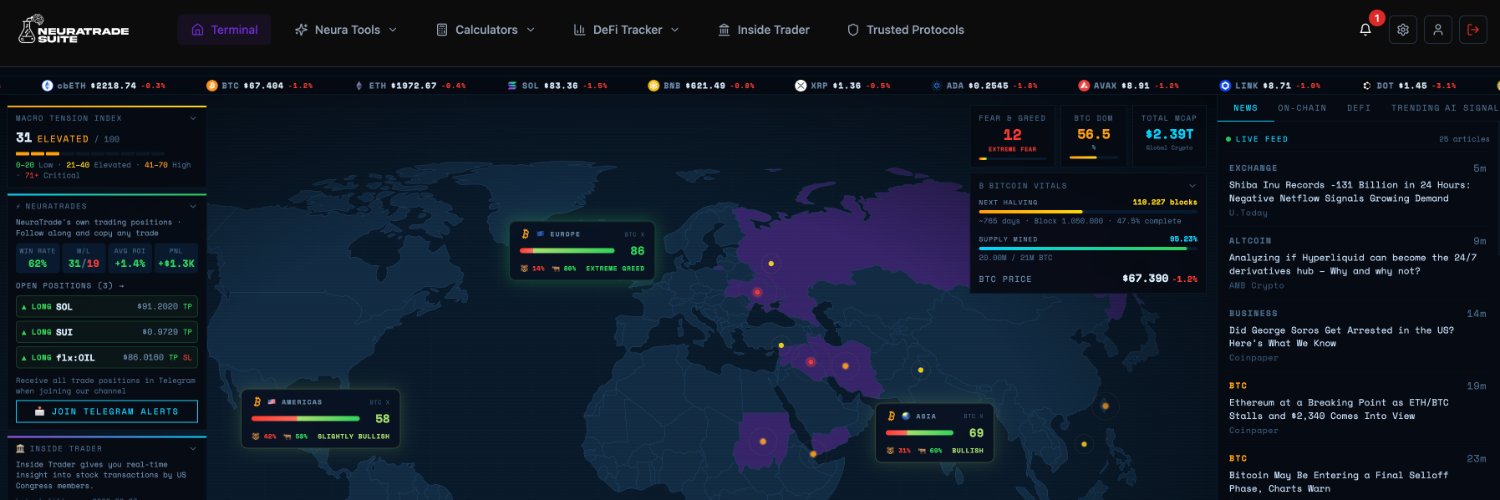1500x500 pixels.
Task: Click the green Live Feed status dot
Action: click(1229, 139)
